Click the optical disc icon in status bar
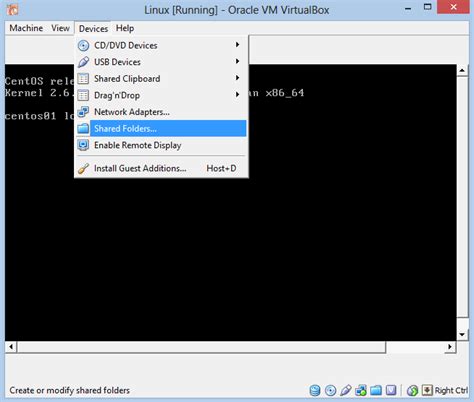The height and width of the screenshot is (402, 474). pyautogui.click(x=330, y=390)
